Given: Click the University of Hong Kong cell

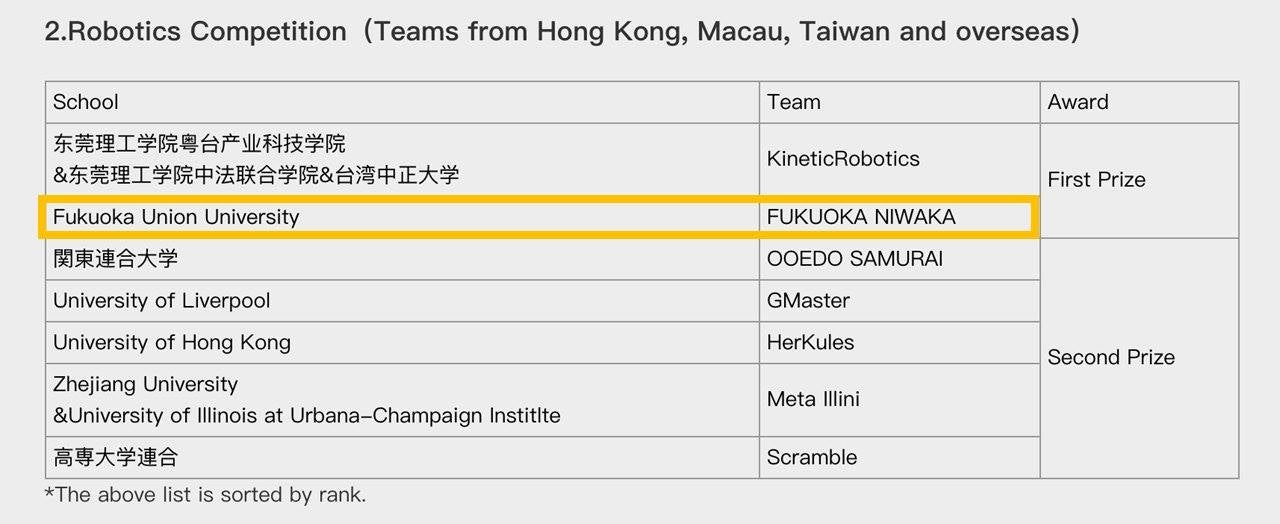Looking at the screenshot, I should (172, 343).
